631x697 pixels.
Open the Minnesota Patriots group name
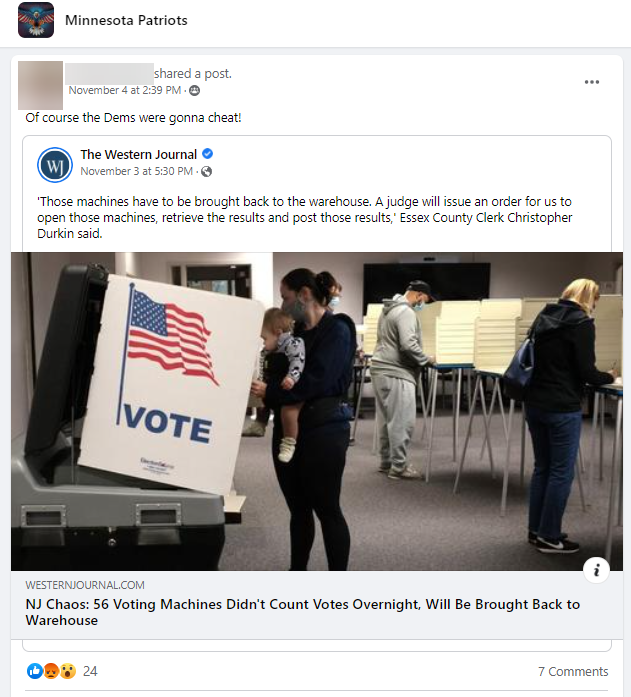point(126,20)
